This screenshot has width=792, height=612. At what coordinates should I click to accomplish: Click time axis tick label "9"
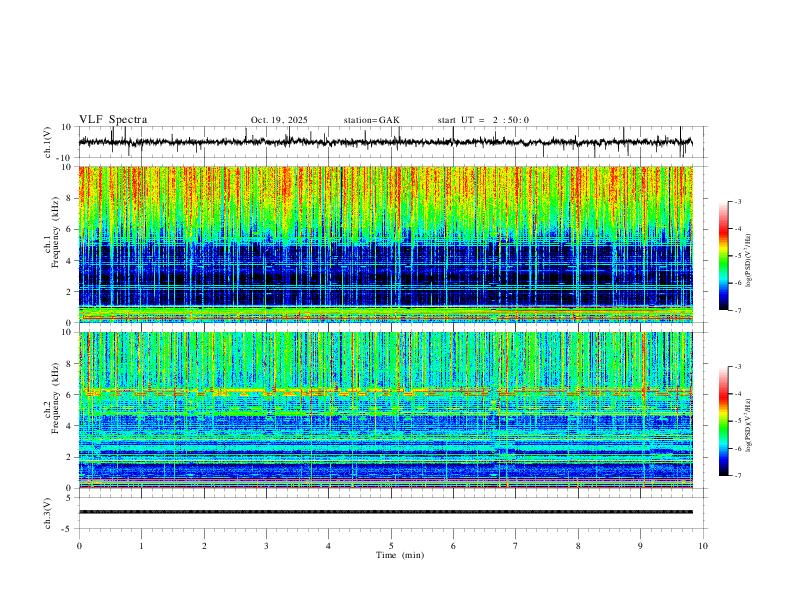coord(640,546)
